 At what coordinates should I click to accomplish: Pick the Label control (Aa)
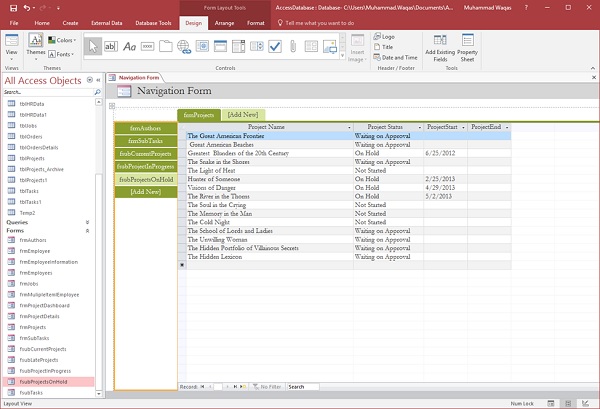tap(130, 46)
